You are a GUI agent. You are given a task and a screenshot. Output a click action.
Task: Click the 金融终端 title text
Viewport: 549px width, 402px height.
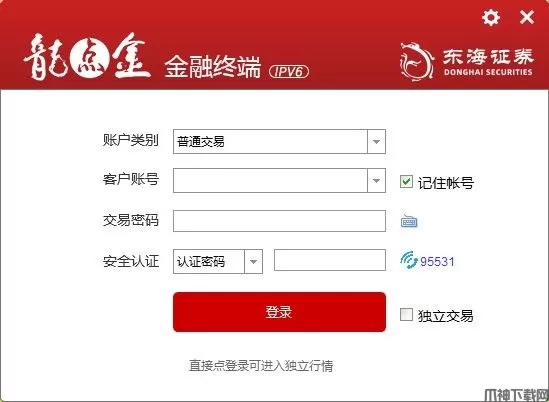coord(213,66)
